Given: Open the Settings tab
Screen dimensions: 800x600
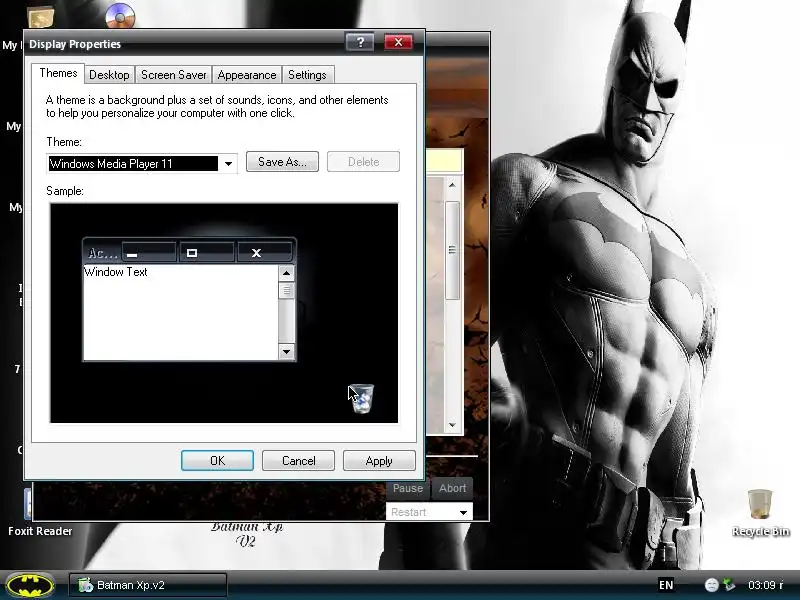Looking at the screenshot, I should click(307, 75).
